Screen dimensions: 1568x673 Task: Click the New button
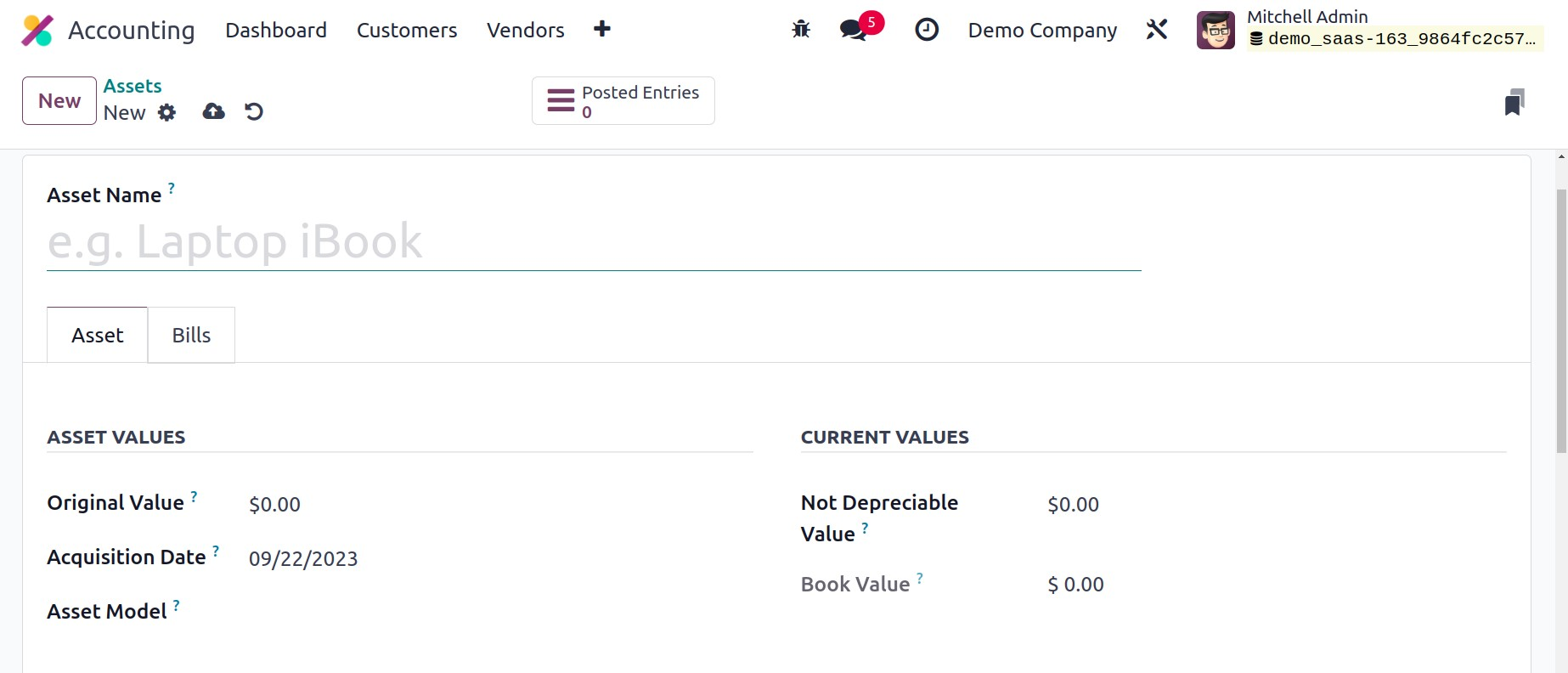coord(59,100)
